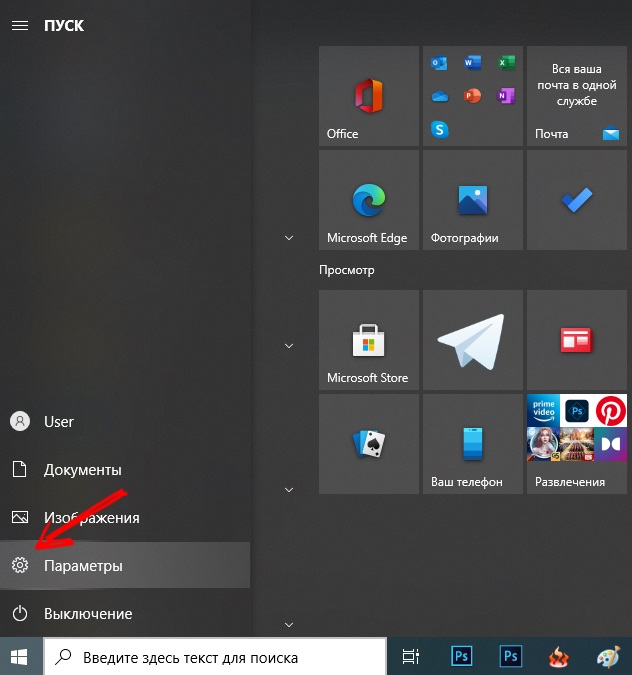Open the paint palette app on taskbar
Viewport: 632px width, 675px height.
tap(608, 657)
